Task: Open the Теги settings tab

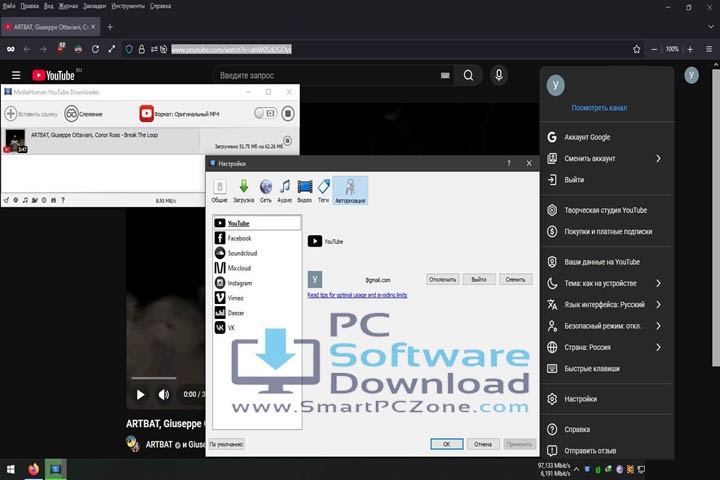Action: 324,191
